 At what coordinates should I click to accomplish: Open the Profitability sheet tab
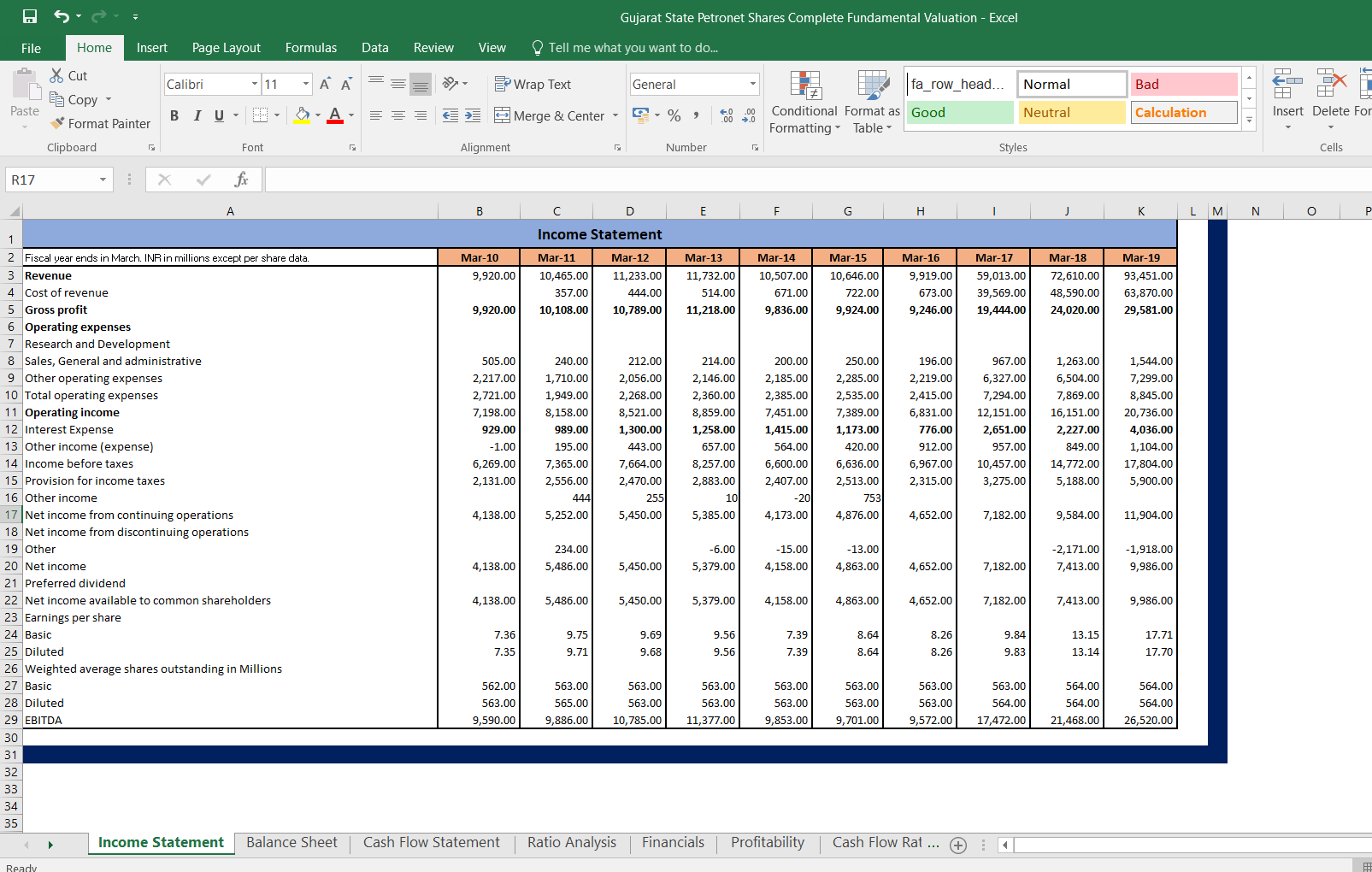[x=768, y=843]
